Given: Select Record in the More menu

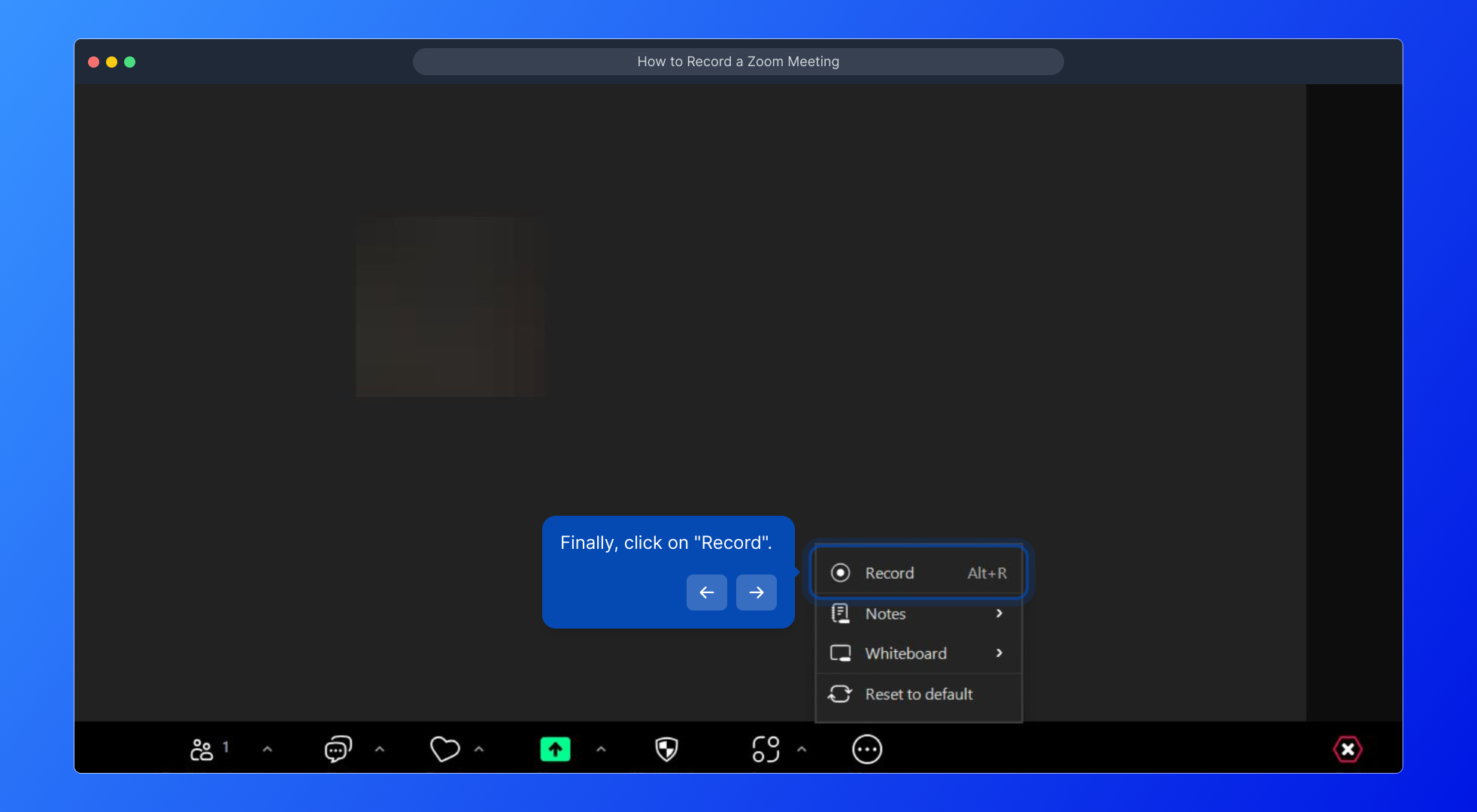Looking at the screenshot, I should pyautogui.click(x=917, y=573).
